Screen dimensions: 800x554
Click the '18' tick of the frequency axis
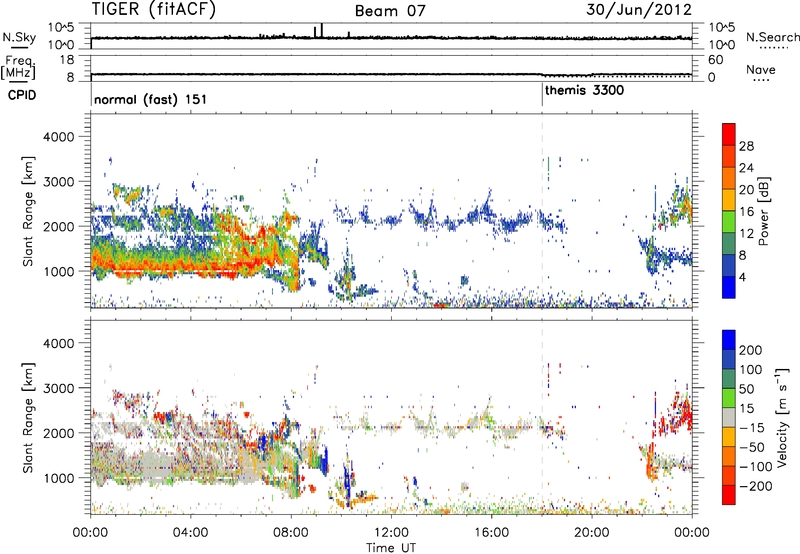point(67,60)
